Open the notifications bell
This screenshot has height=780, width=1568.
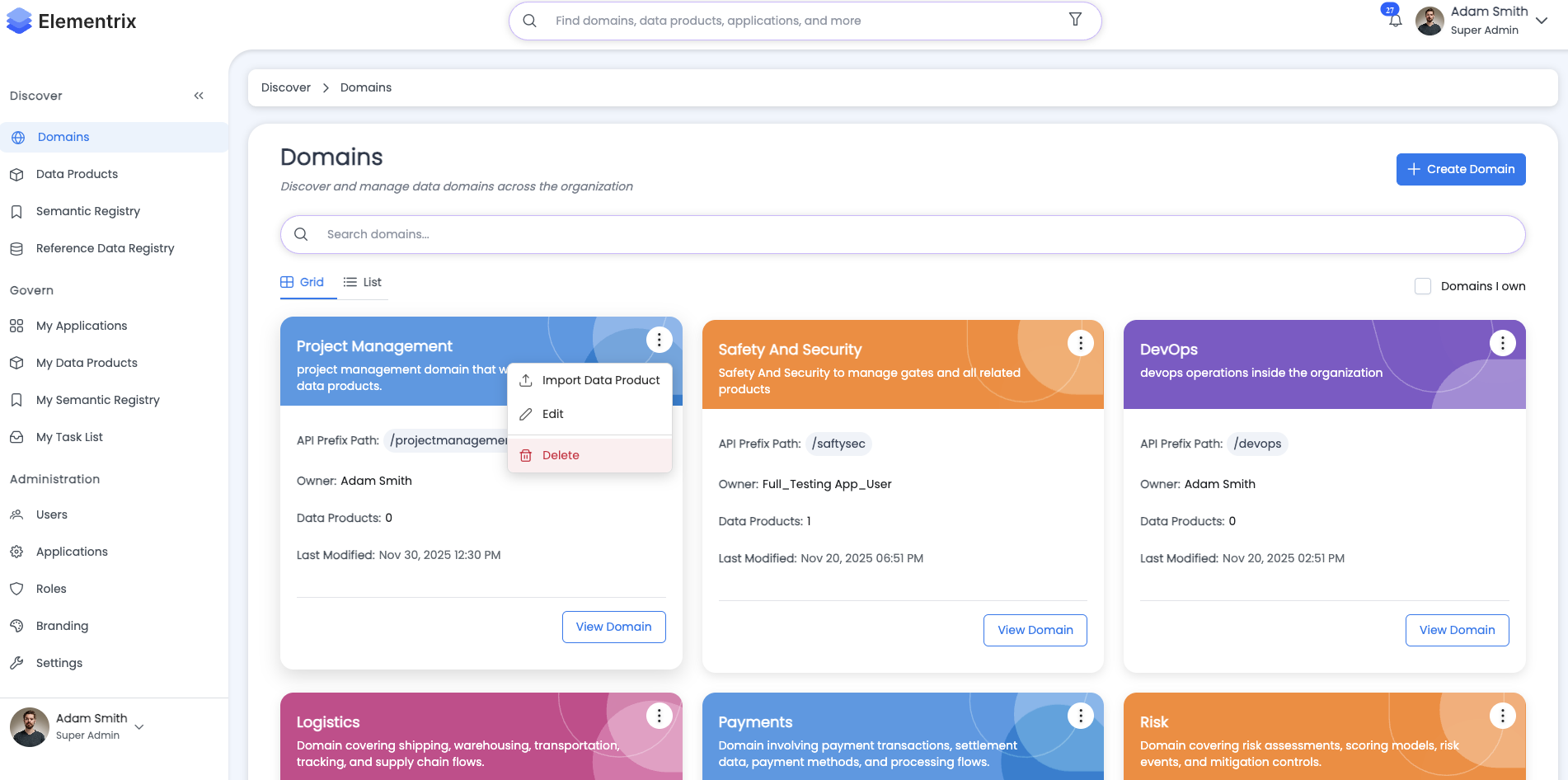tap(1394, 20)
